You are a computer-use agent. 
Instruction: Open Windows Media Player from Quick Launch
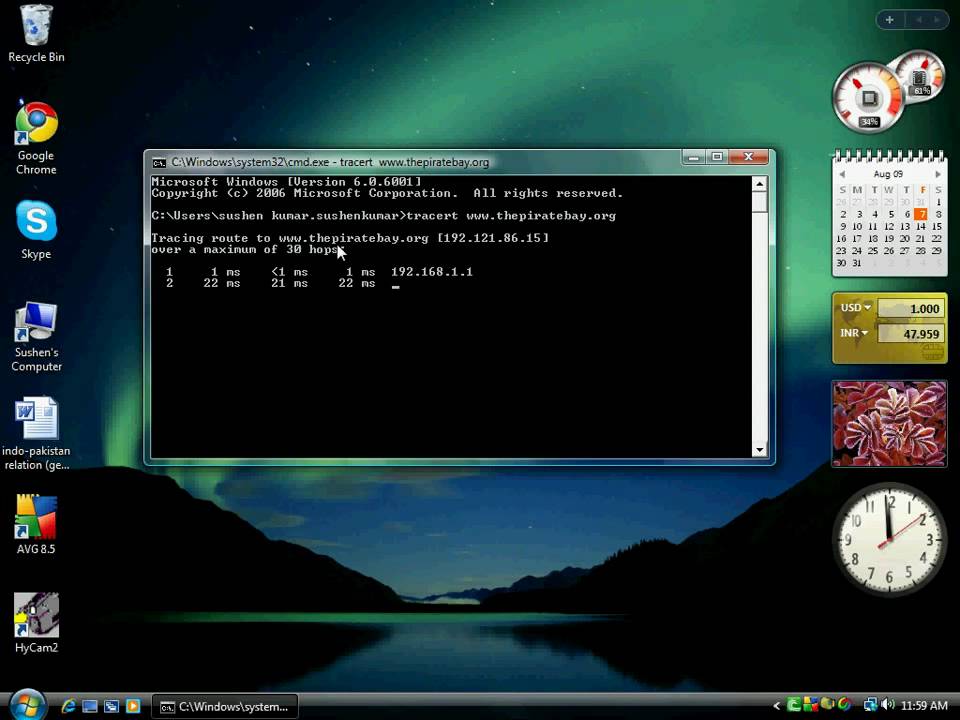[x=133, y=706]
